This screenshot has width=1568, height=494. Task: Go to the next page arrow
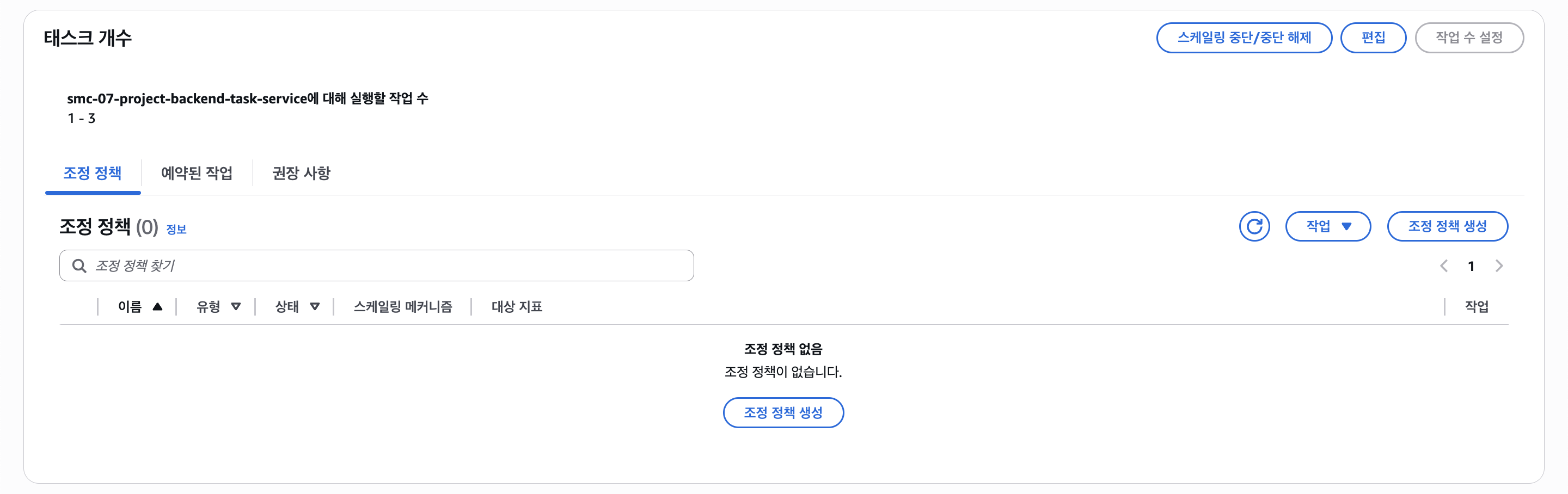tap(1499, 266)
